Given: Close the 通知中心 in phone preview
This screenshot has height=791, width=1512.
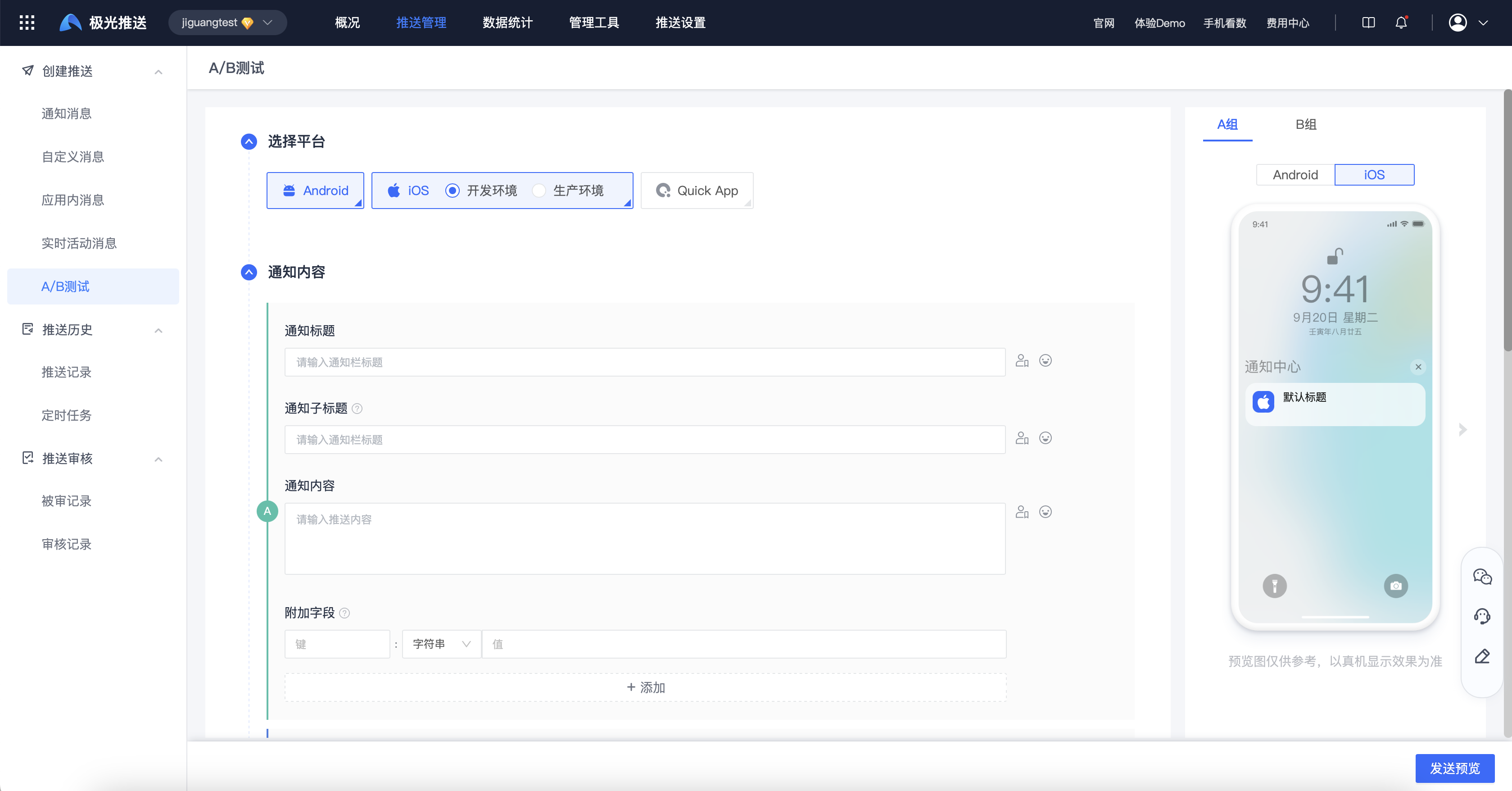Looking at the screenshot, I should [x=1418, y=367].
